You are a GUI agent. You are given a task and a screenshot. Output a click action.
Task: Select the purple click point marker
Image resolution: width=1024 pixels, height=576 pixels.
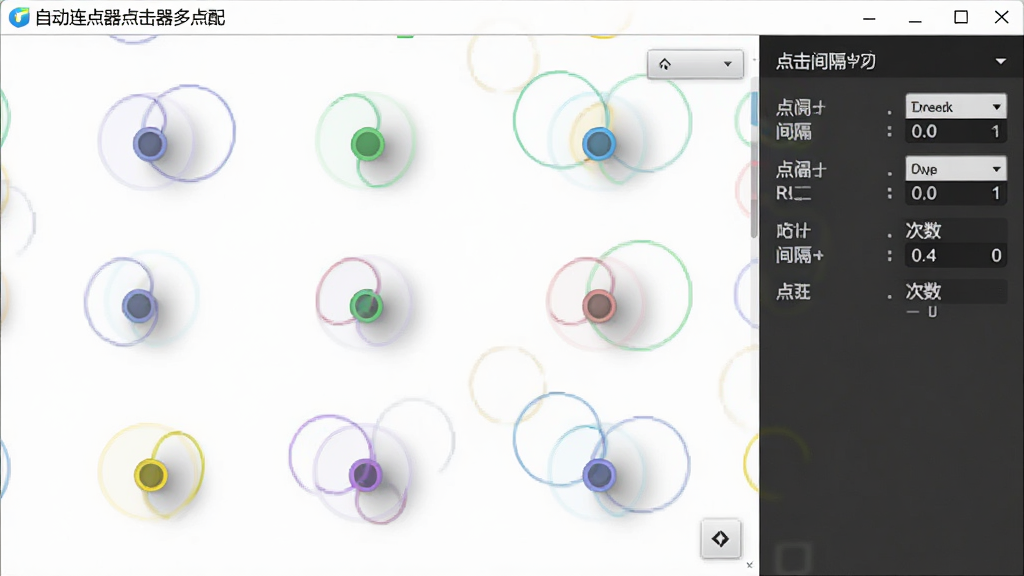(365, 475)
